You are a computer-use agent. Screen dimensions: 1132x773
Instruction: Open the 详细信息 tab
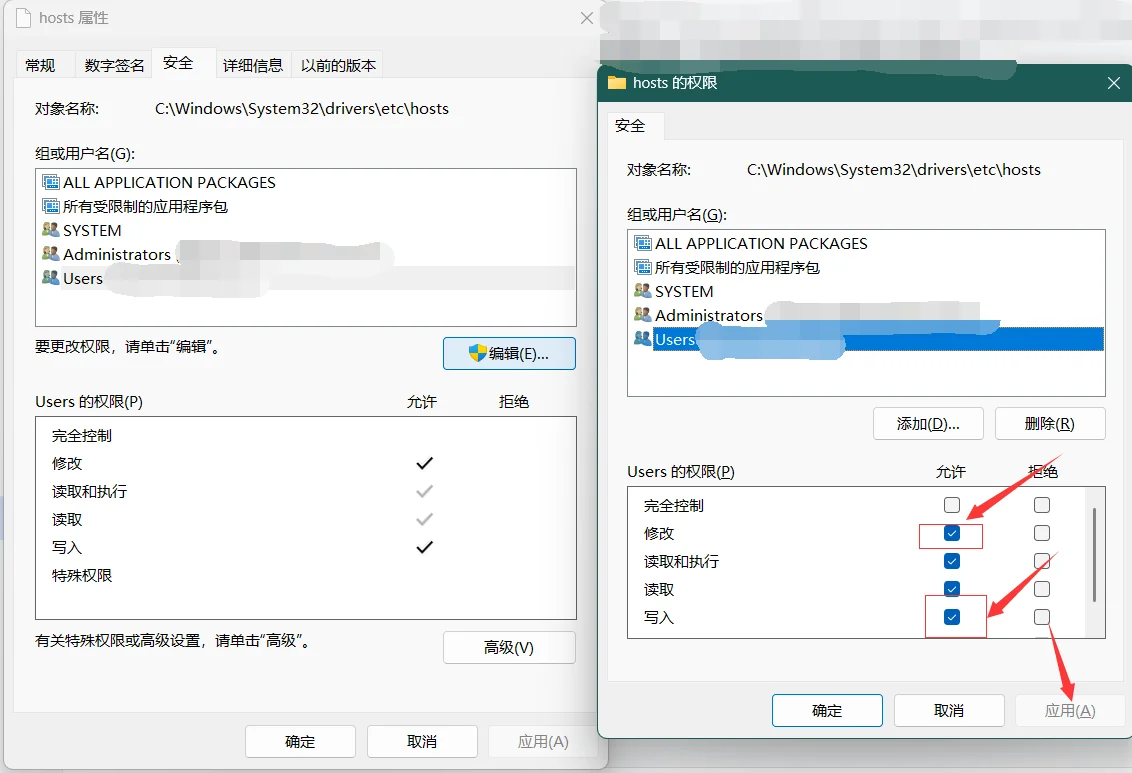click(252, 65)
